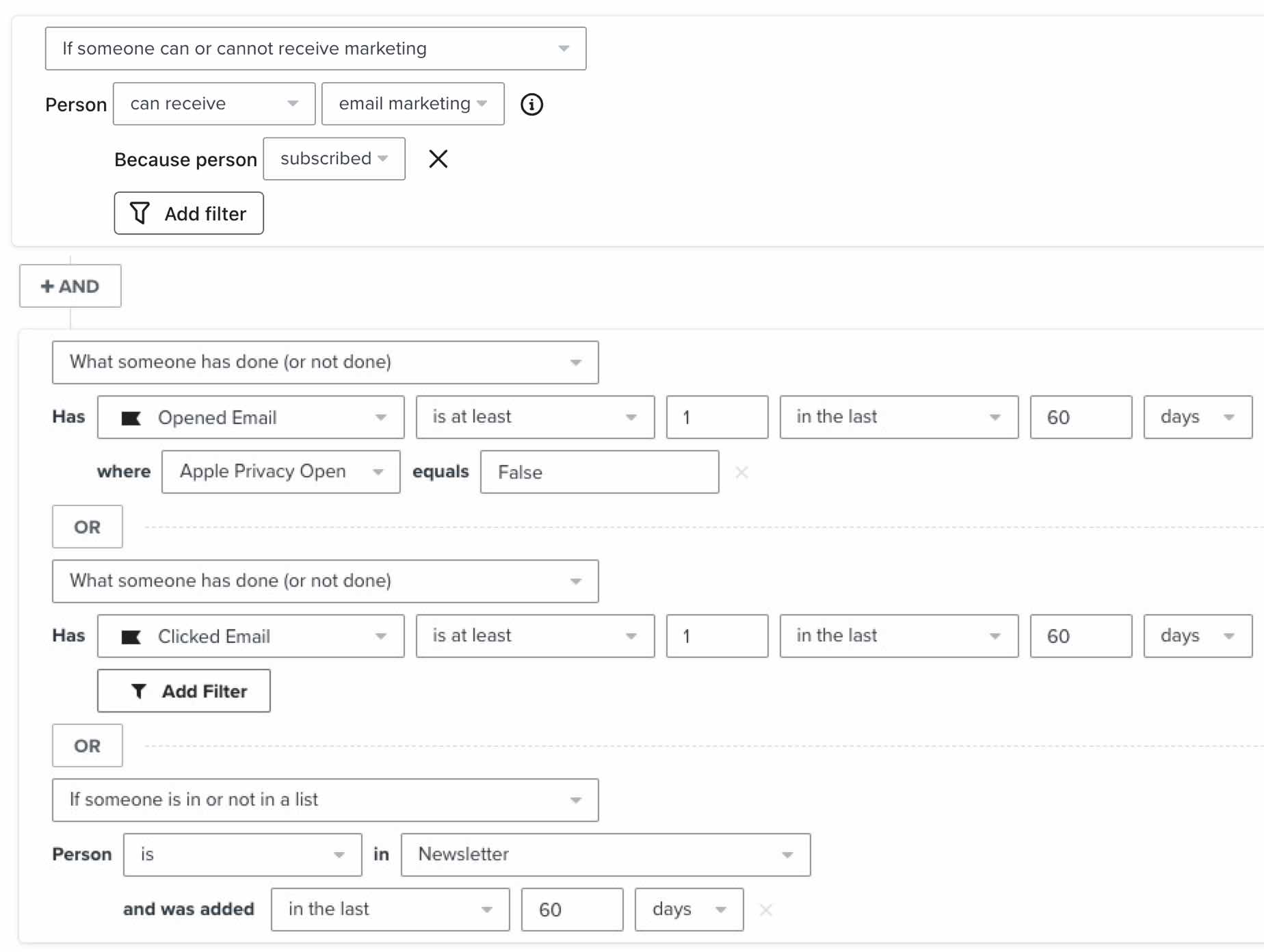Select the '1' occurrence count for Clicked Email

(x=716, y=636)
